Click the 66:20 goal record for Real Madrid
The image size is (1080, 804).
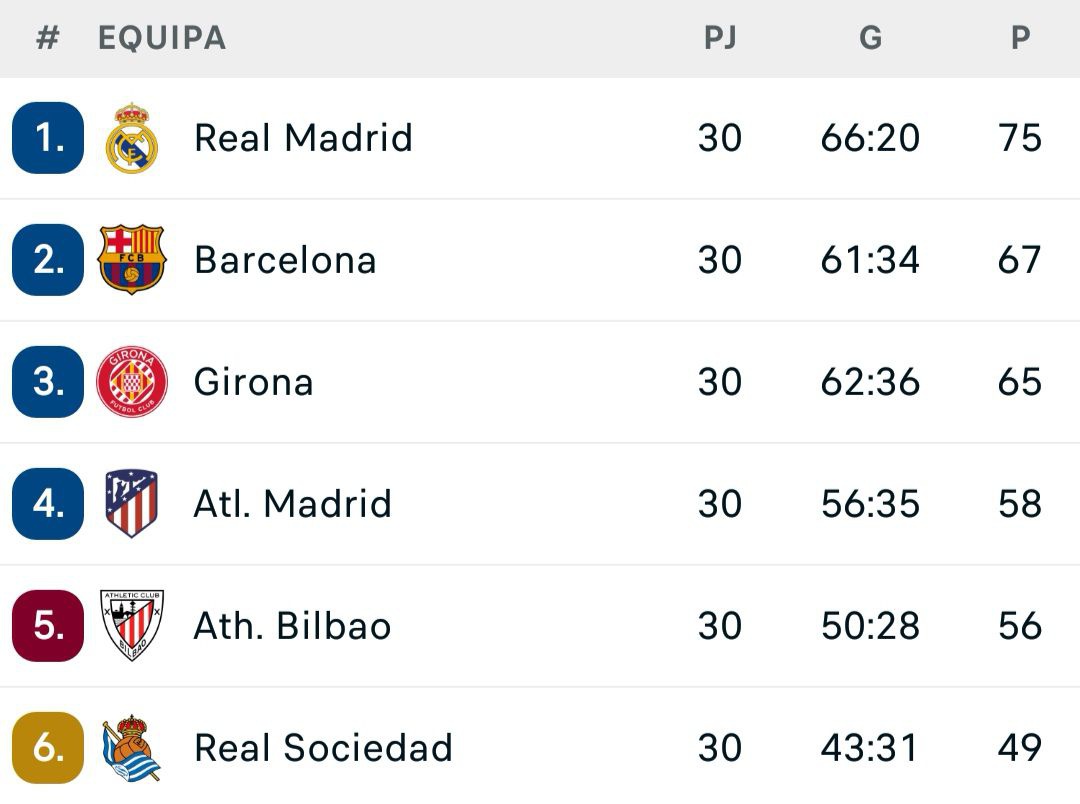[x=871, y=137]
